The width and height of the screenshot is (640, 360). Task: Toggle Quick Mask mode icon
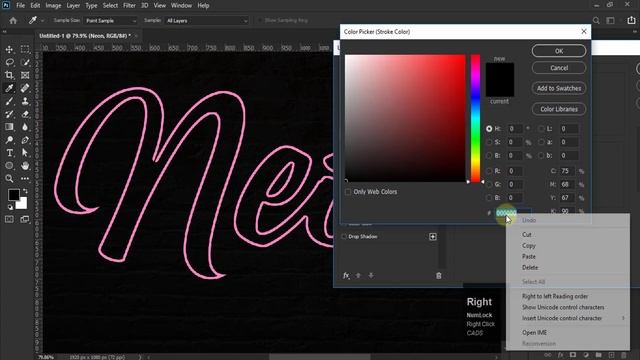point(9,220)
